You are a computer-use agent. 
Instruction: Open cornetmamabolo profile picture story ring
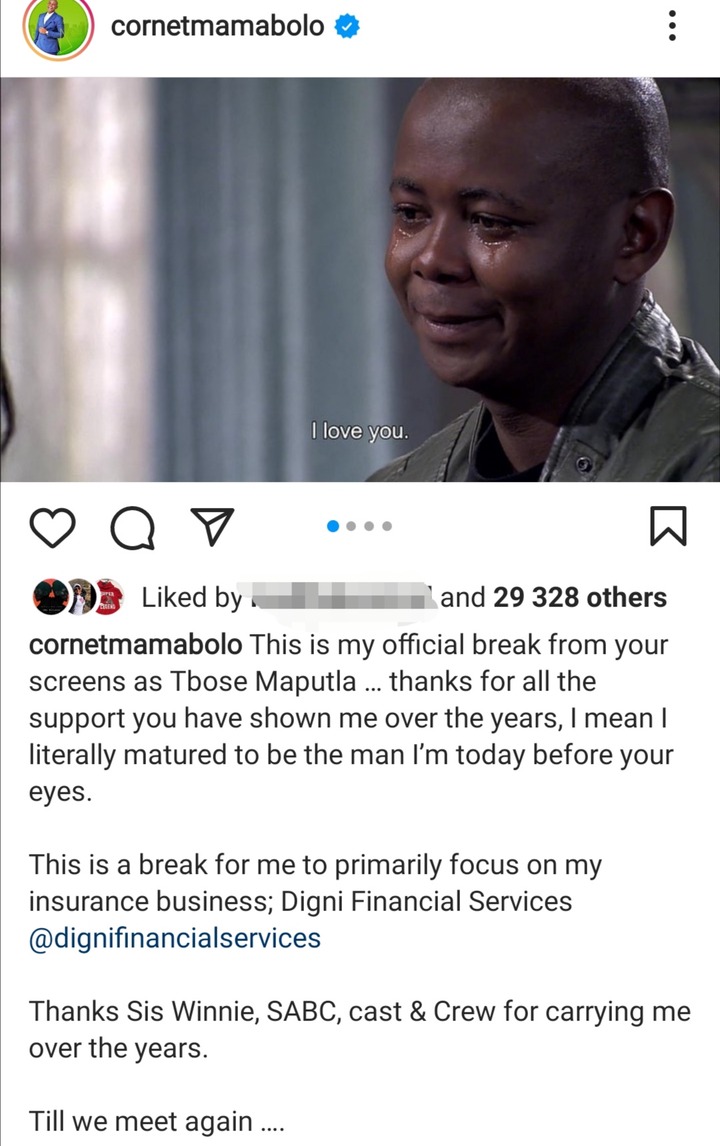(58, 29)
